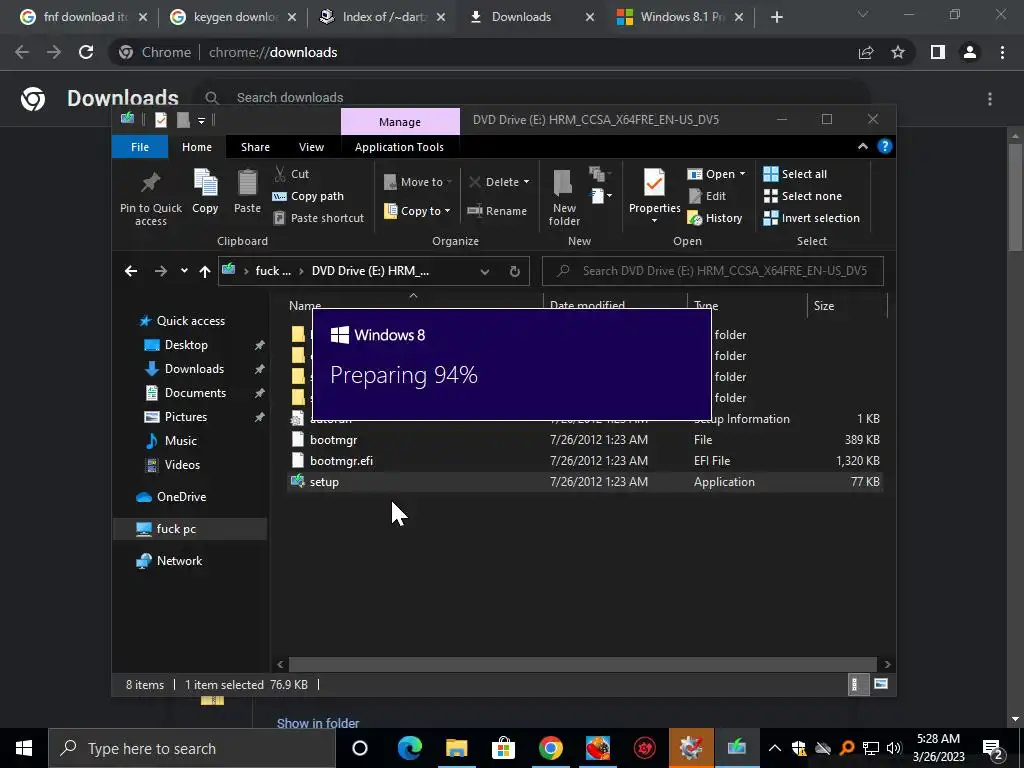Bookmark this page with star icon
Viewport: 1024px width, 768px height.
(898, 52)
